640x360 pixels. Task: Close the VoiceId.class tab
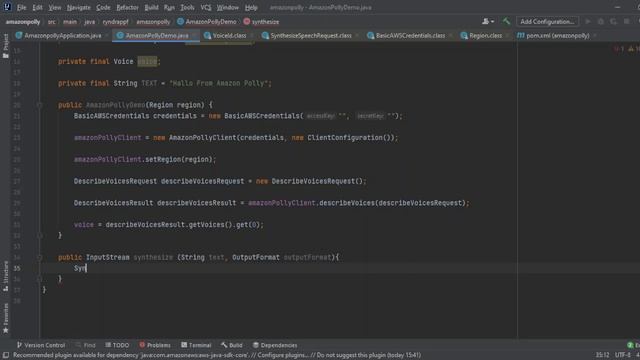tap(251, 36)
